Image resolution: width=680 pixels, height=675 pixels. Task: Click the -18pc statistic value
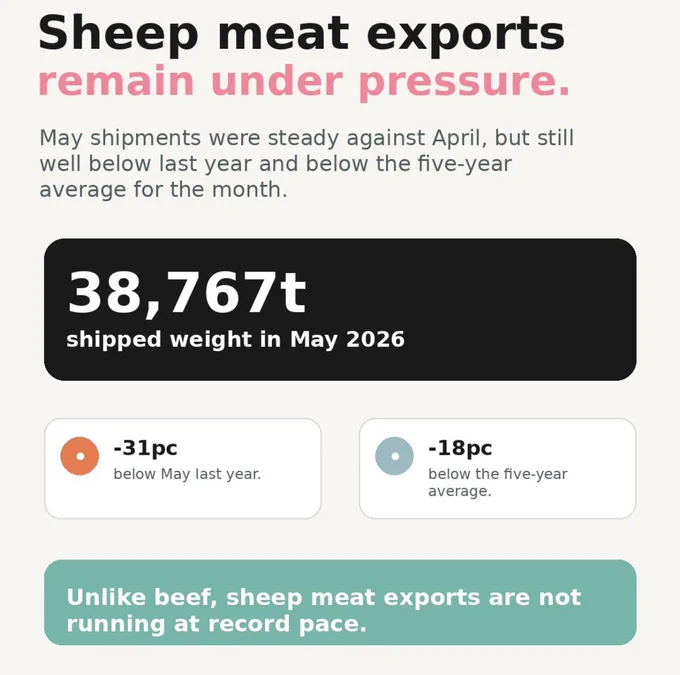tap(460, 448)
